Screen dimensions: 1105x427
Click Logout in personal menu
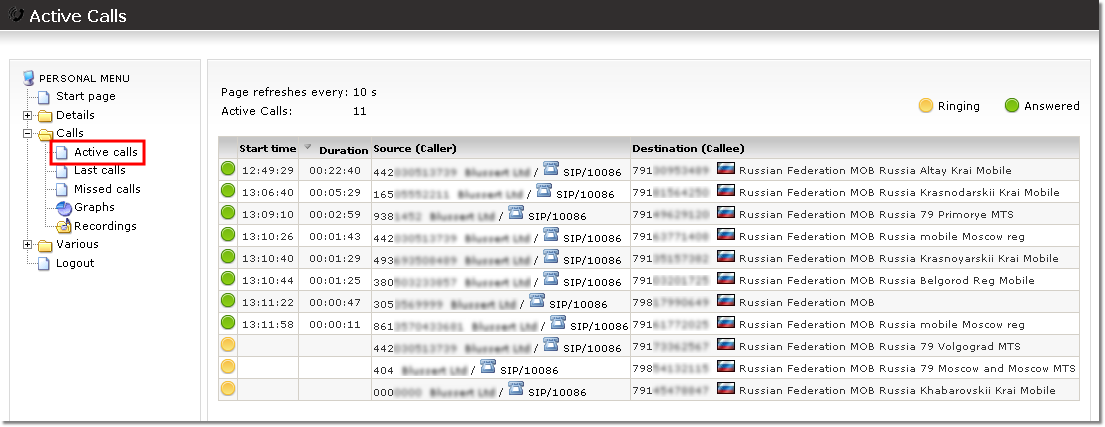pos(75,263)
